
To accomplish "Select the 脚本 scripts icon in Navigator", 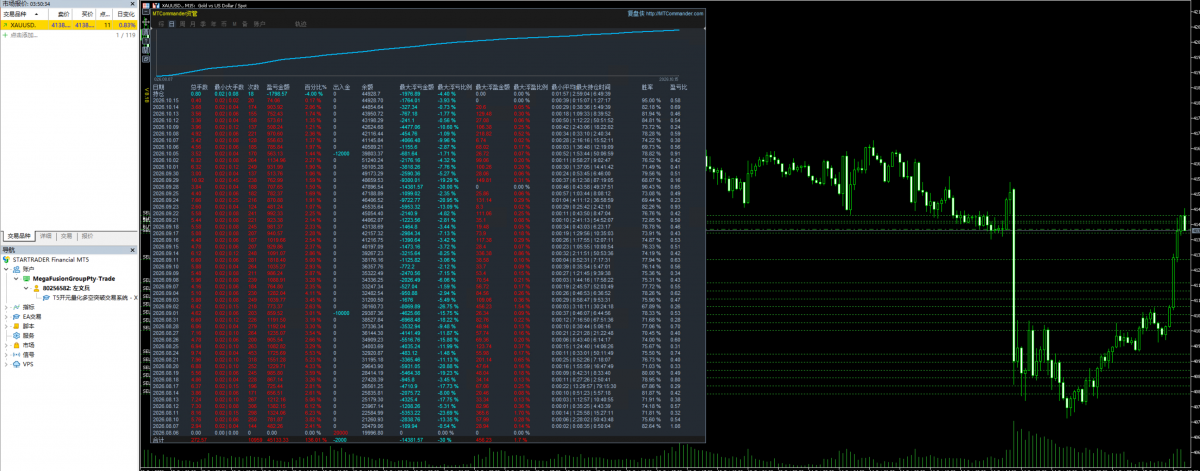I will coord(15,326).
